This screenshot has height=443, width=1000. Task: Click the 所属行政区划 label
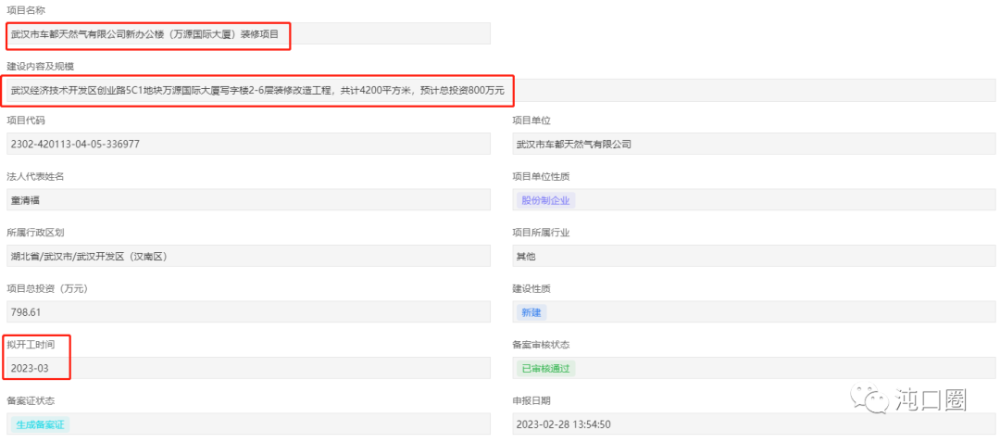coord(35,233)
